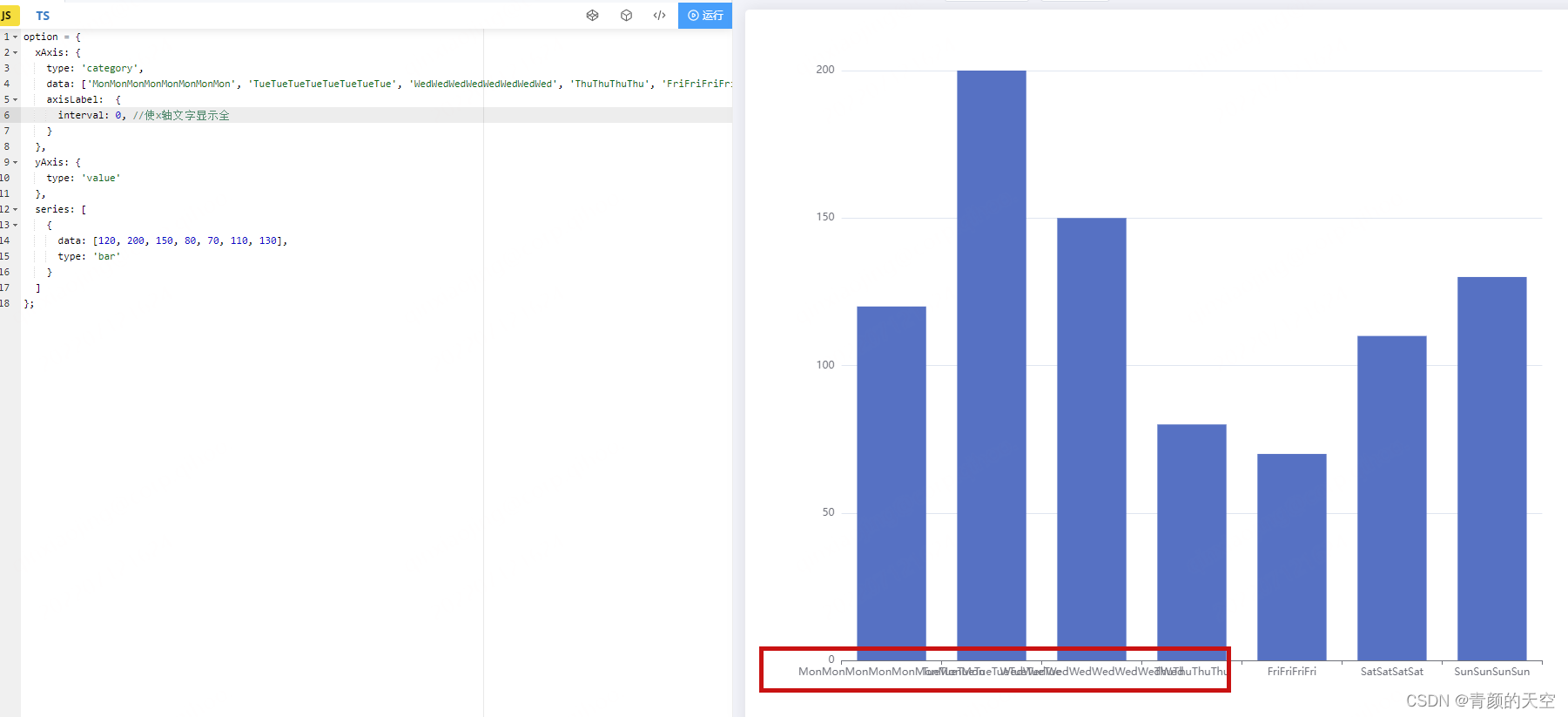The image size is (1568, 717).
Task: Switch to the TS tab
Action: [43, 16]
